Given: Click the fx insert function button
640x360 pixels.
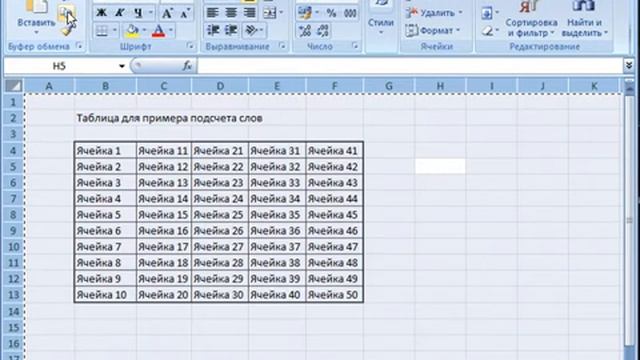Looking at the screenshot, I should 187,66.
